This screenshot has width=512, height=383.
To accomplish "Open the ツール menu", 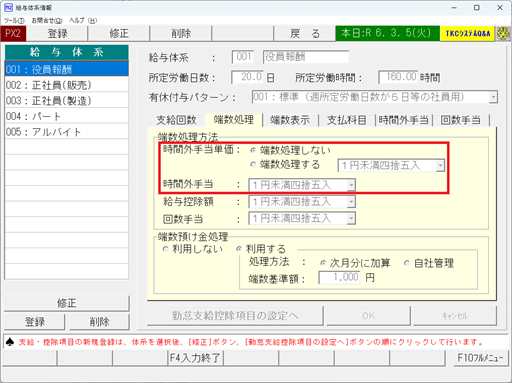I will 14,21.
